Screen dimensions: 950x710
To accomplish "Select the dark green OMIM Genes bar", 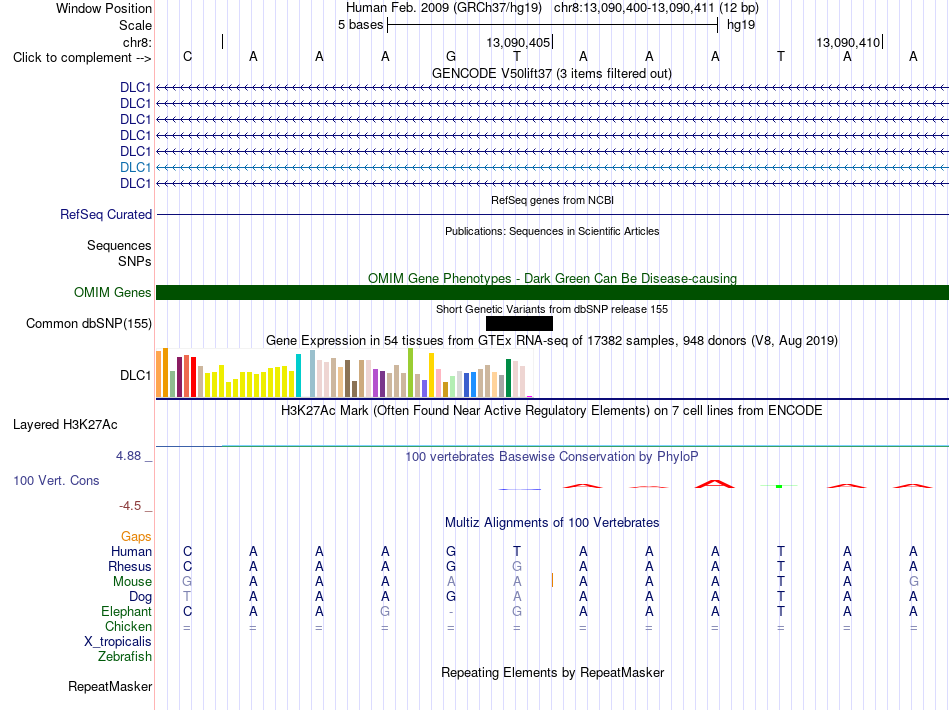I will 552,293.
